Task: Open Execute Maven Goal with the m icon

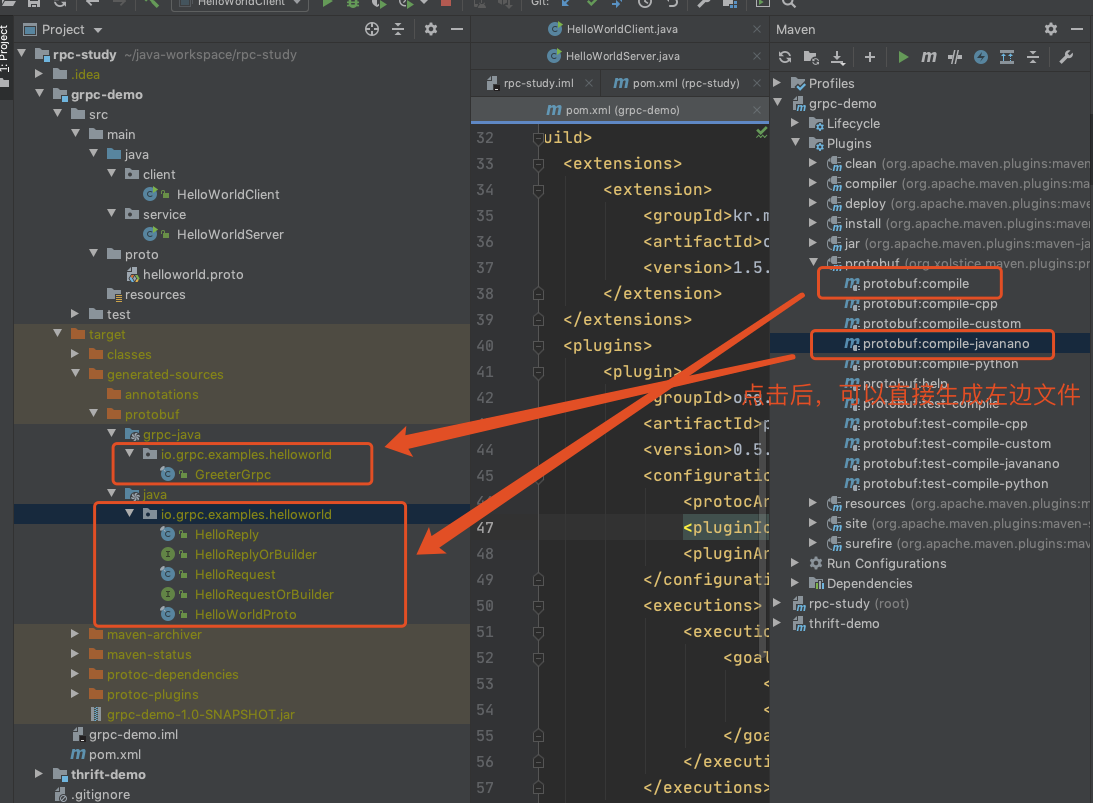Action: tap(928, 57)
